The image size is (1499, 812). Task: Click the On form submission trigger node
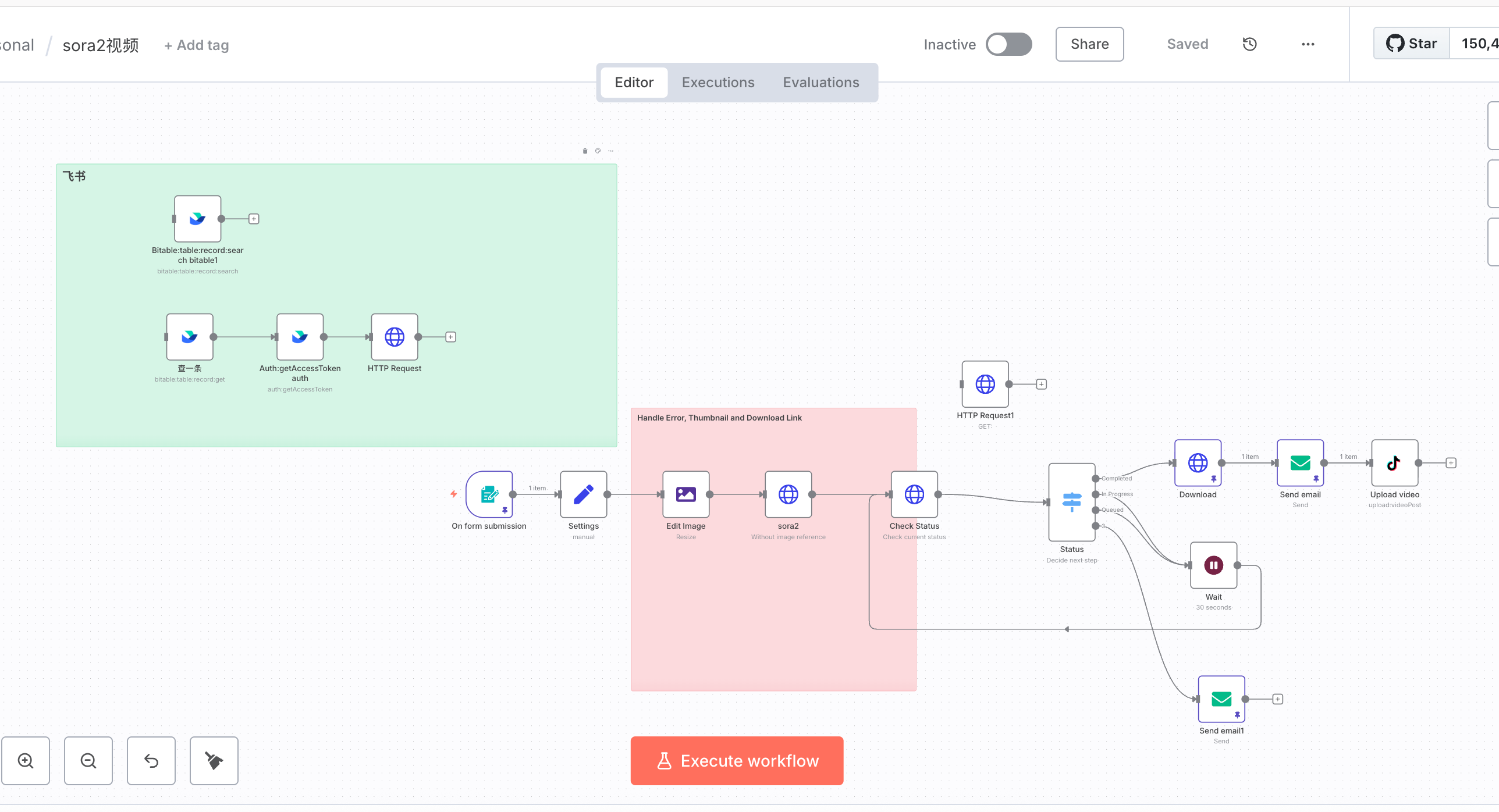(x=489, y=494)
